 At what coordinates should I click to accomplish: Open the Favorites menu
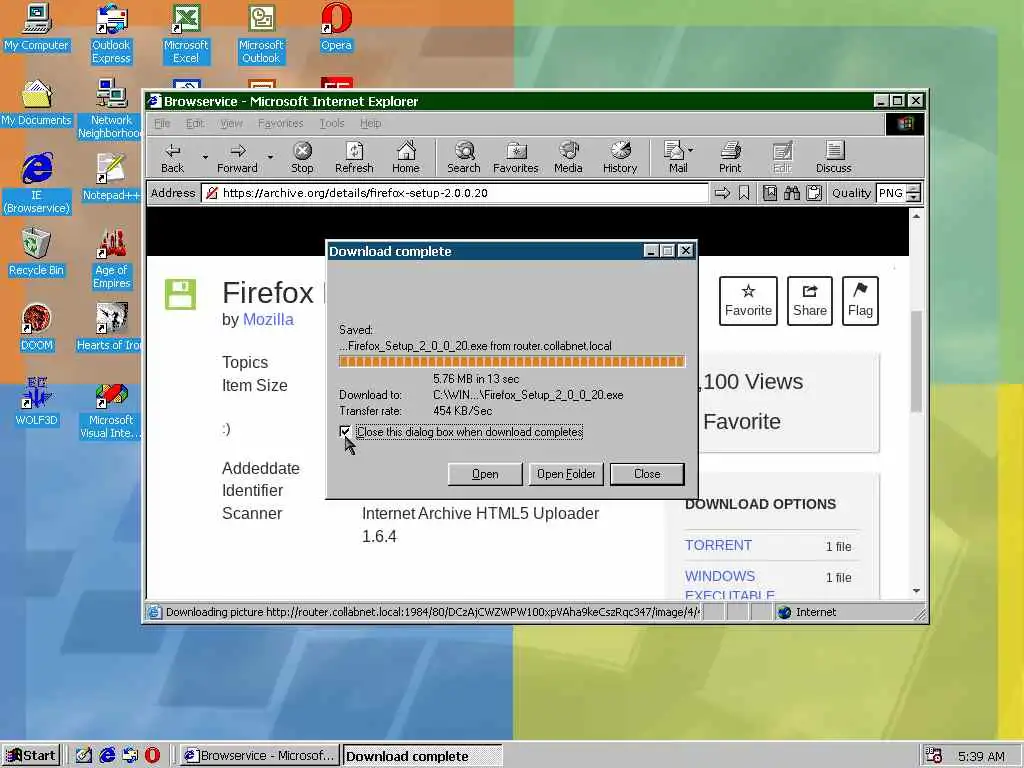coord(280,123)
